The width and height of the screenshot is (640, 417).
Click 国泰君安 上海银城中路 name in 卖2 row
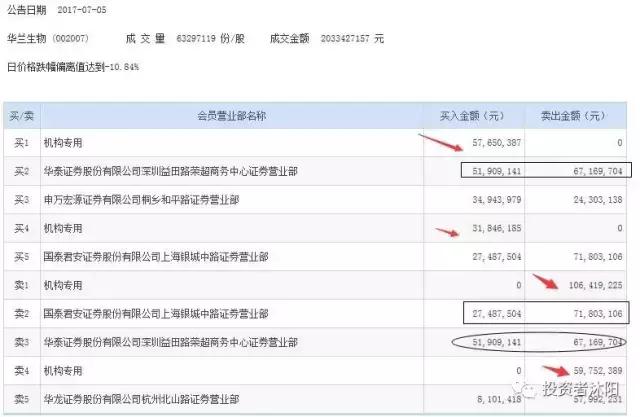[x=156, y=314]
